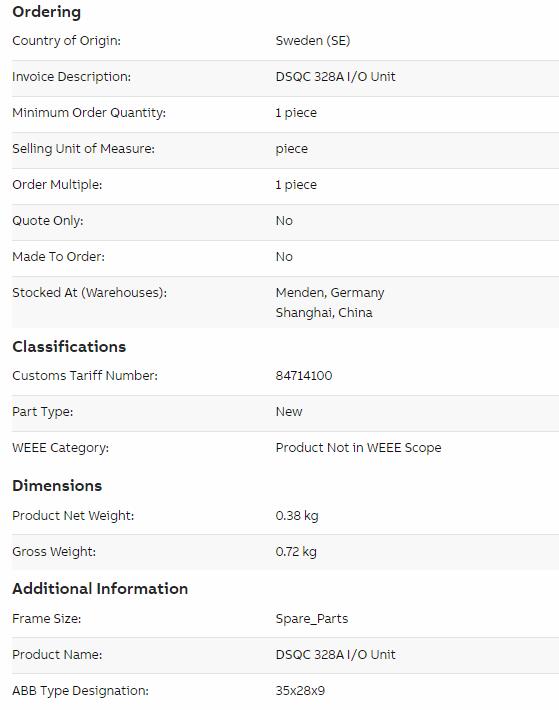This screenshot has width=559, height=710.
Task: Click the Classifications section heading
Action: tap(69, 346)
